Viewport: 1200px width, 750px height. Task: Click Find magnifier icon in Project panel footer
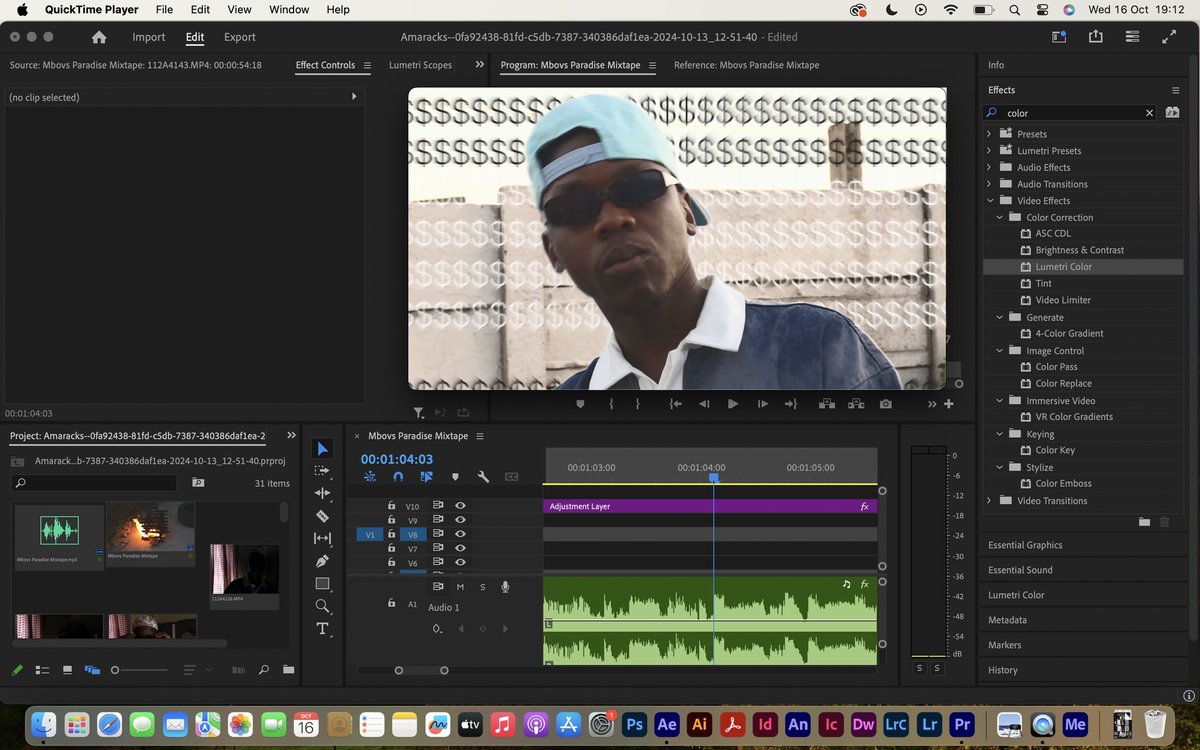(264, 669)
